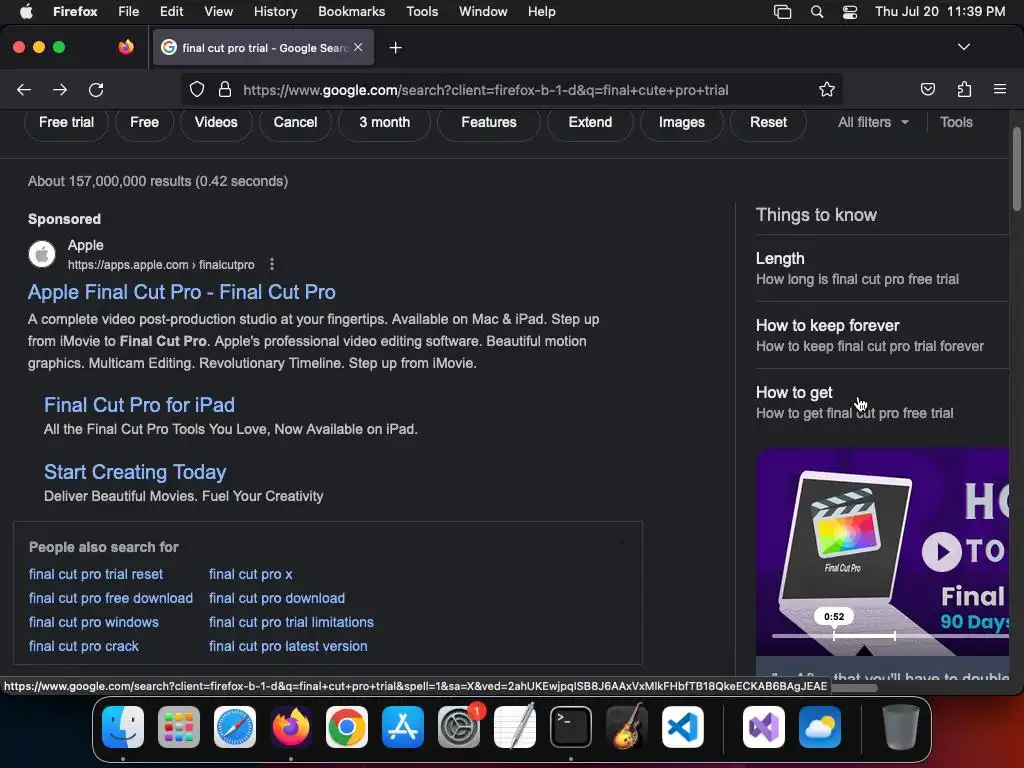Open a new tab with plus button
The width and height of the screenshot is (1024, 768).
pos(395,48)
